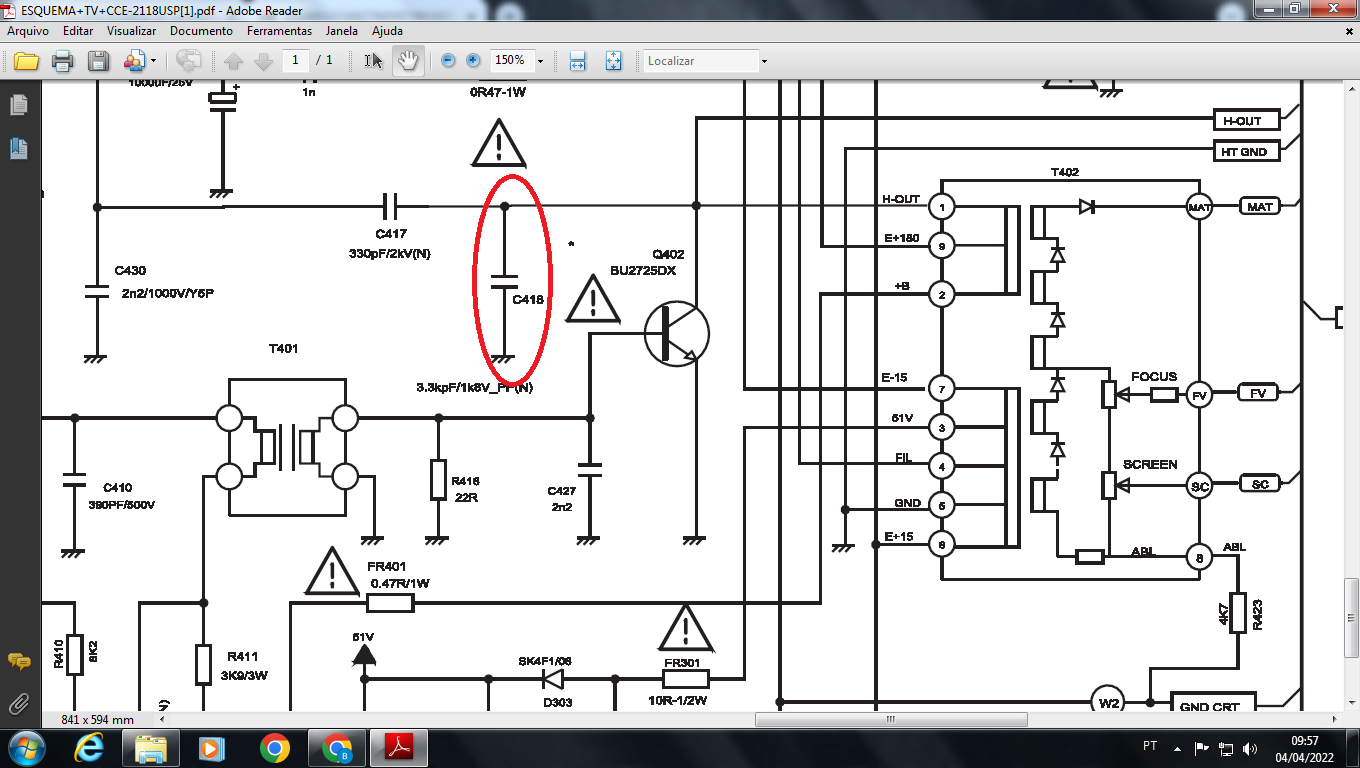Click the FOCUS label in T402
This screenshot has height=768, width=1360.
(x=1154, y=377)
